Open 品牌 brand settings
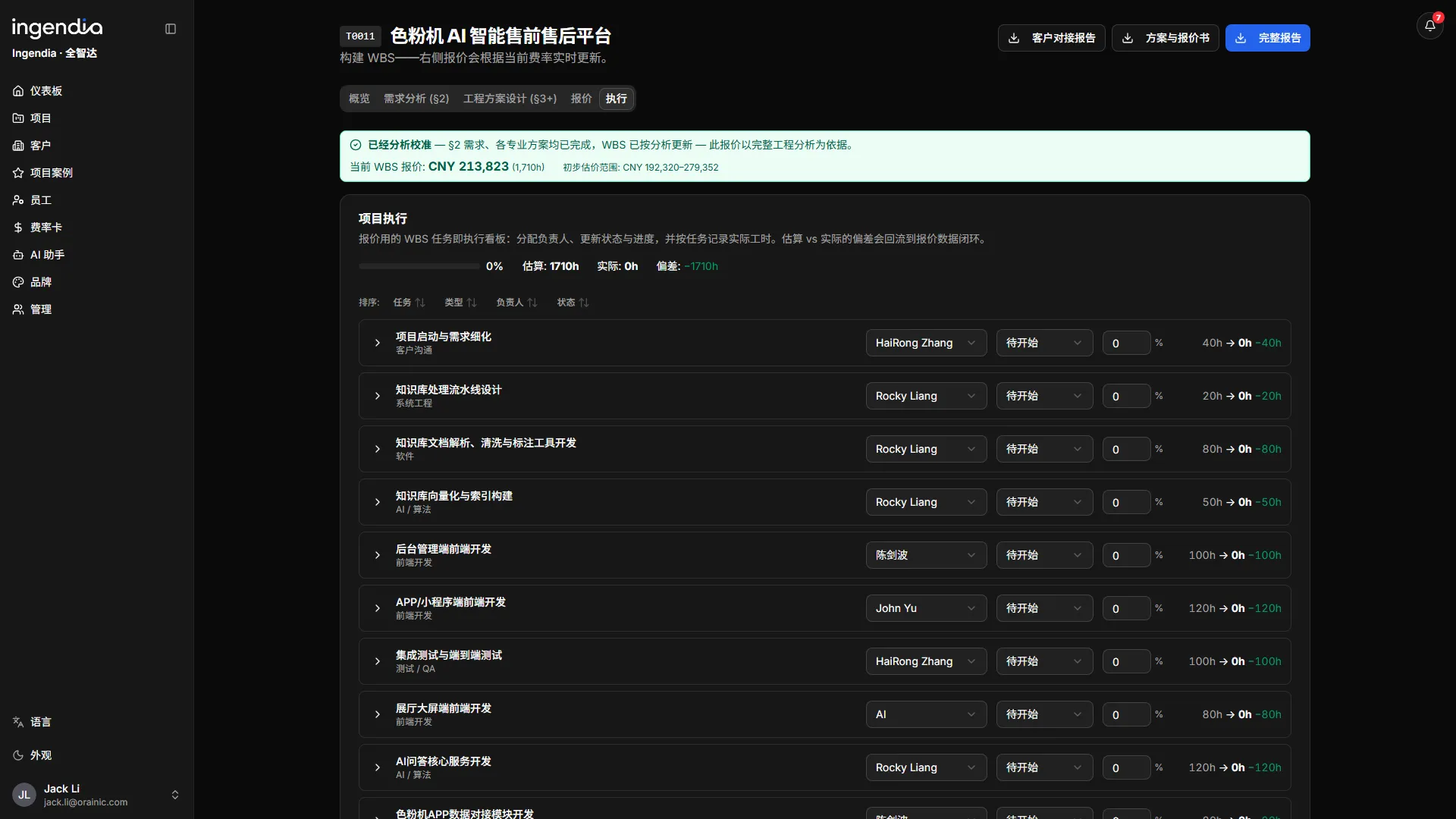The image size is (1456, 819). (96, 282)
